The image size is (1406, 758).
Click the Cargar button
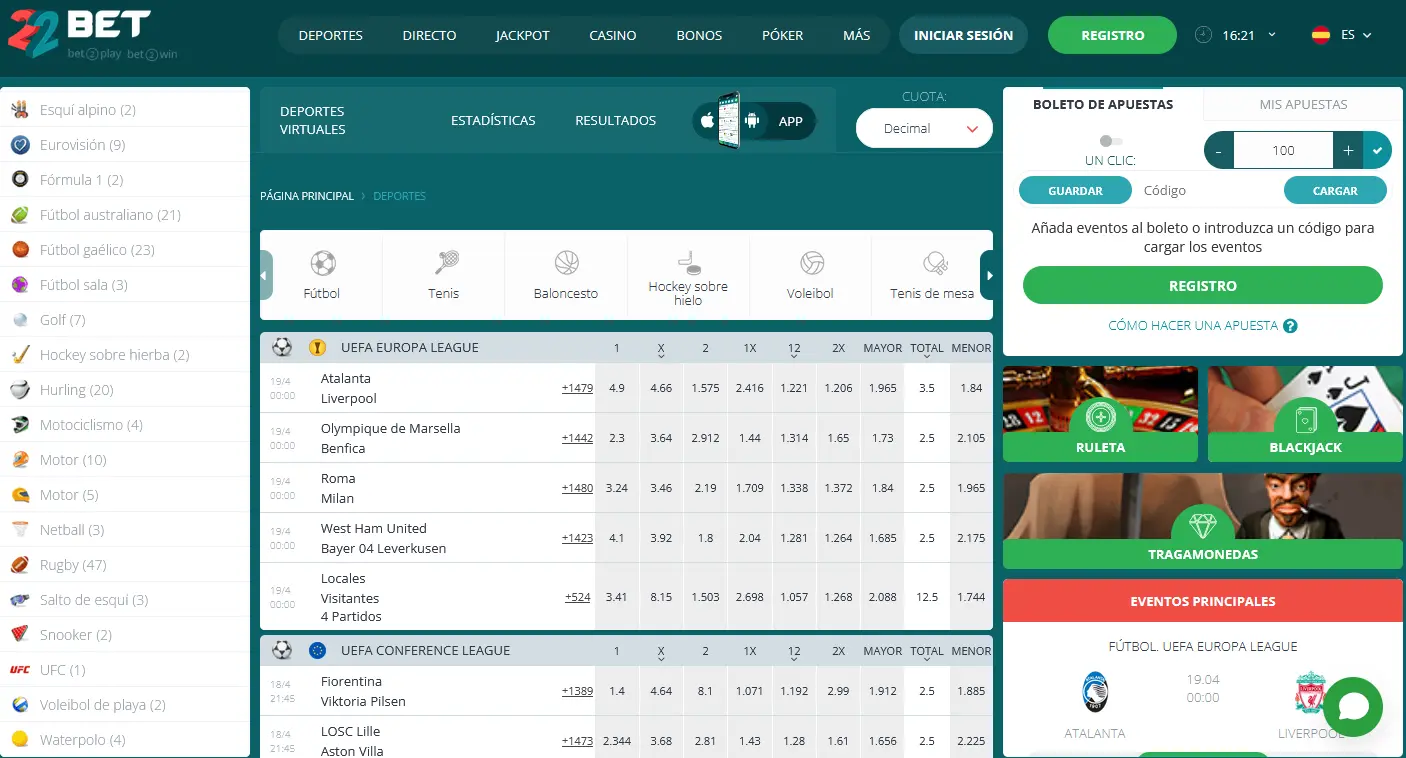[x=1335, y=190]
